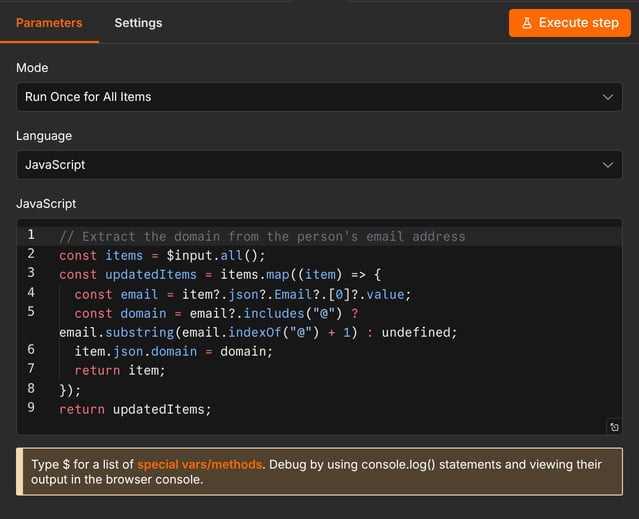Click the wrapped line with email.substring
This screenshot has height=519, width=639.
click(258, 332)
